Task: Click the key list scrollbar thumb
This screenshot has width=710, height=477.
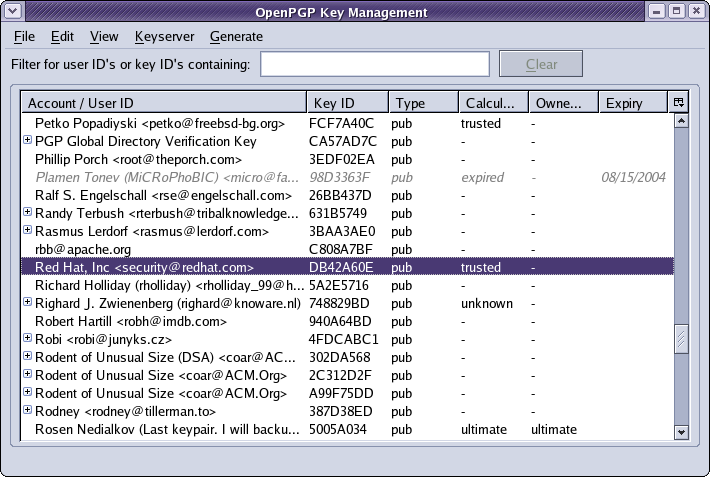Action: [x=681, y=339]
